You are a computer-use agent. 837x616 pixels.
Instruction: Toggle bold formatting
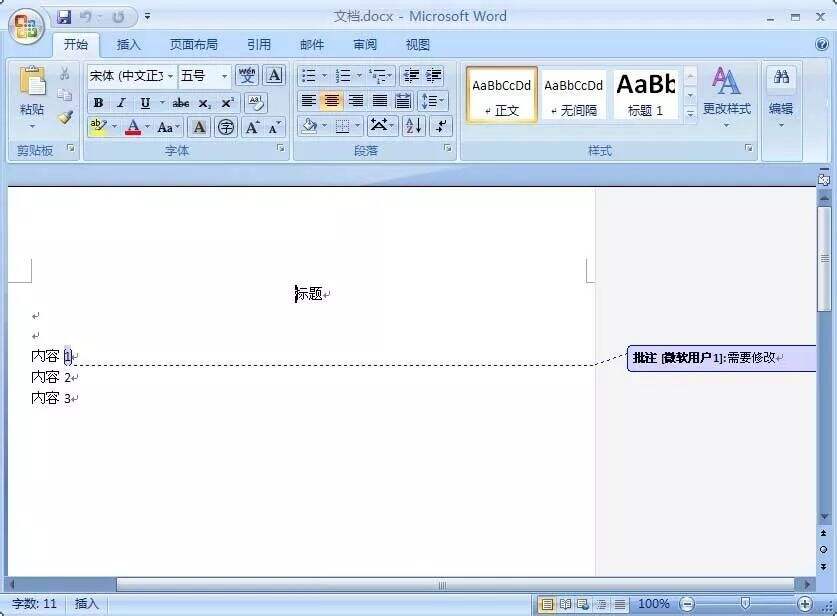click(99, 103)
